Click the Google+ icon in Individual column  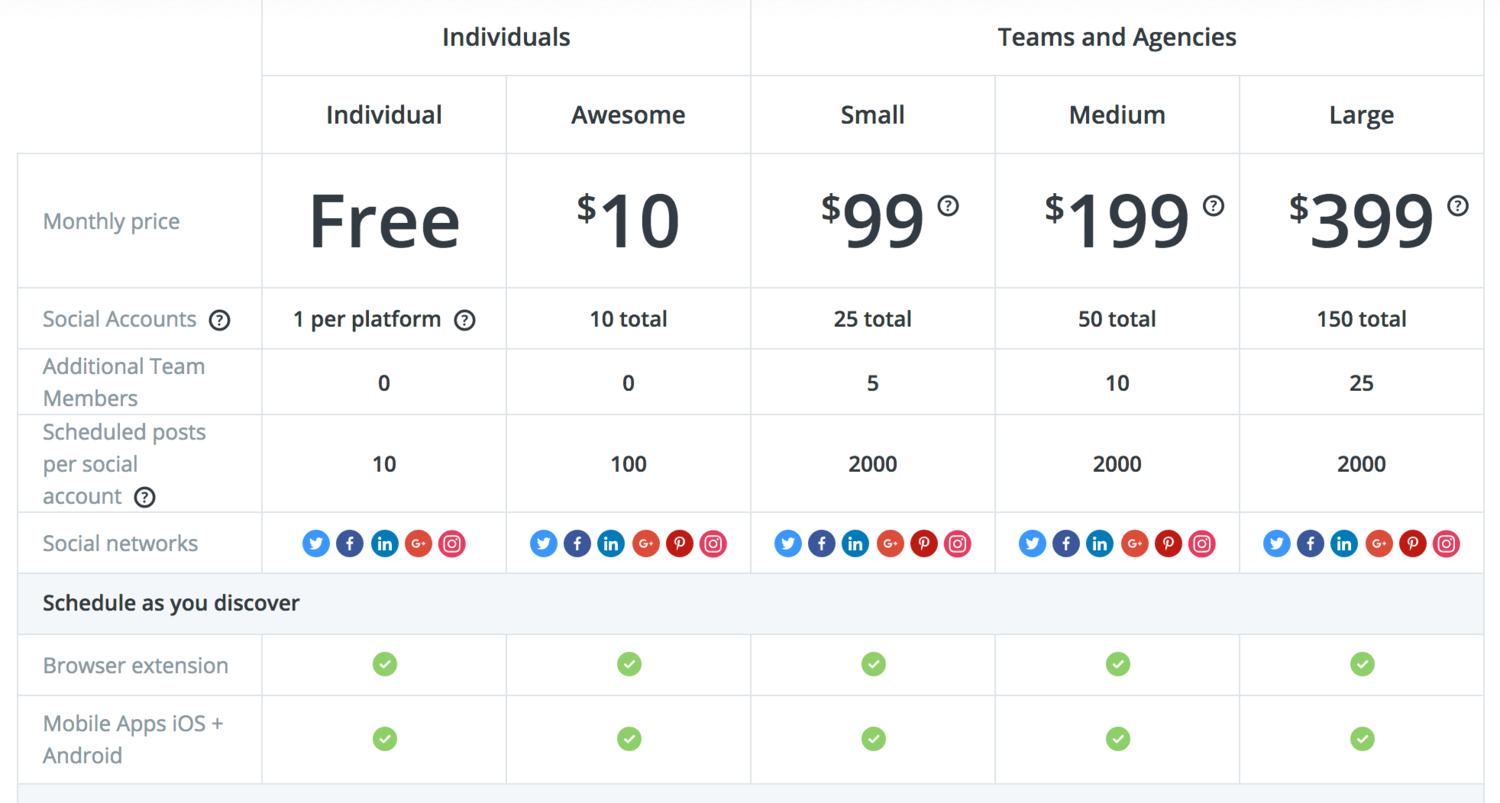418,544
